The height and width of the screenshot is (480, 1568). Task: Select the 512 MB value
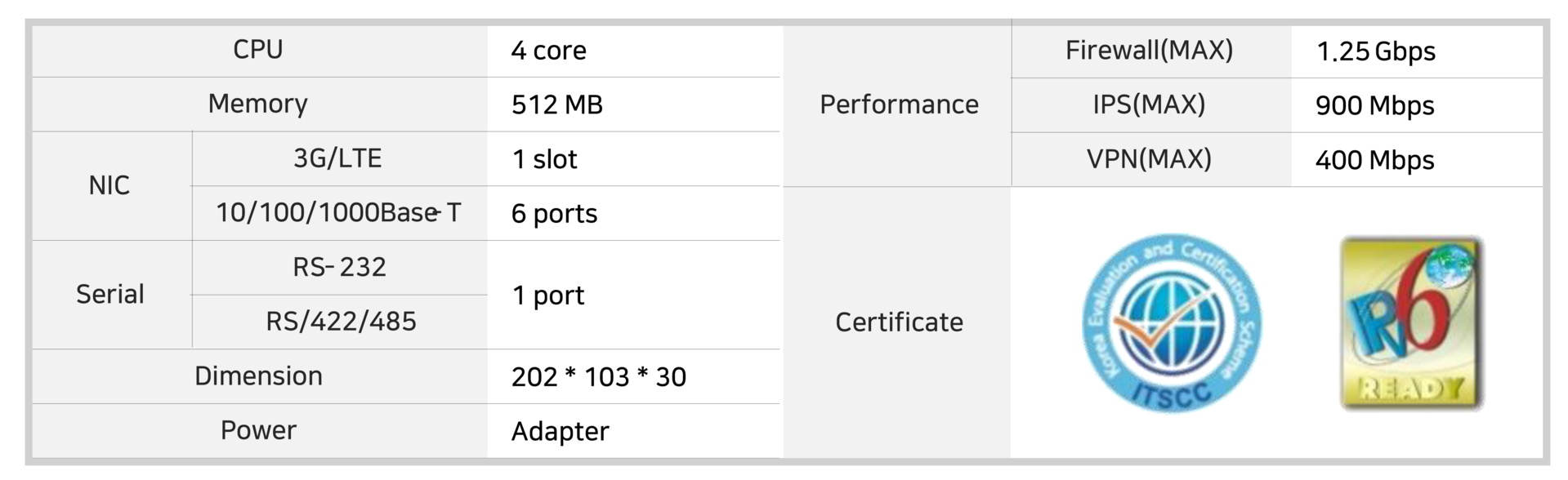pos(557,104)
